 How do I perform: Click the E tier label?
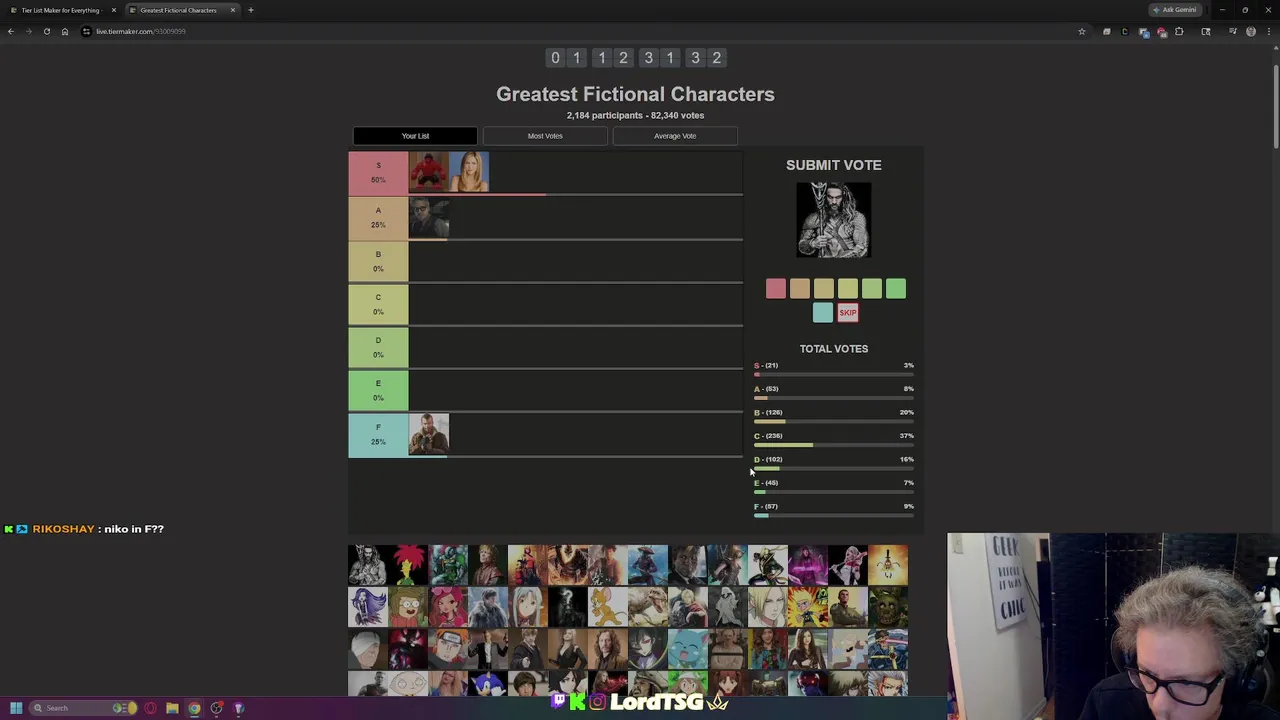tap(378, 390)
